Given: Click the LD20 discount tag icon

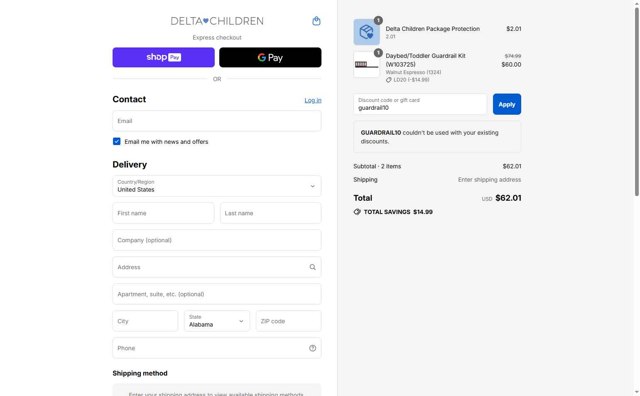Looking at the screenshot, I should [389, 80].
